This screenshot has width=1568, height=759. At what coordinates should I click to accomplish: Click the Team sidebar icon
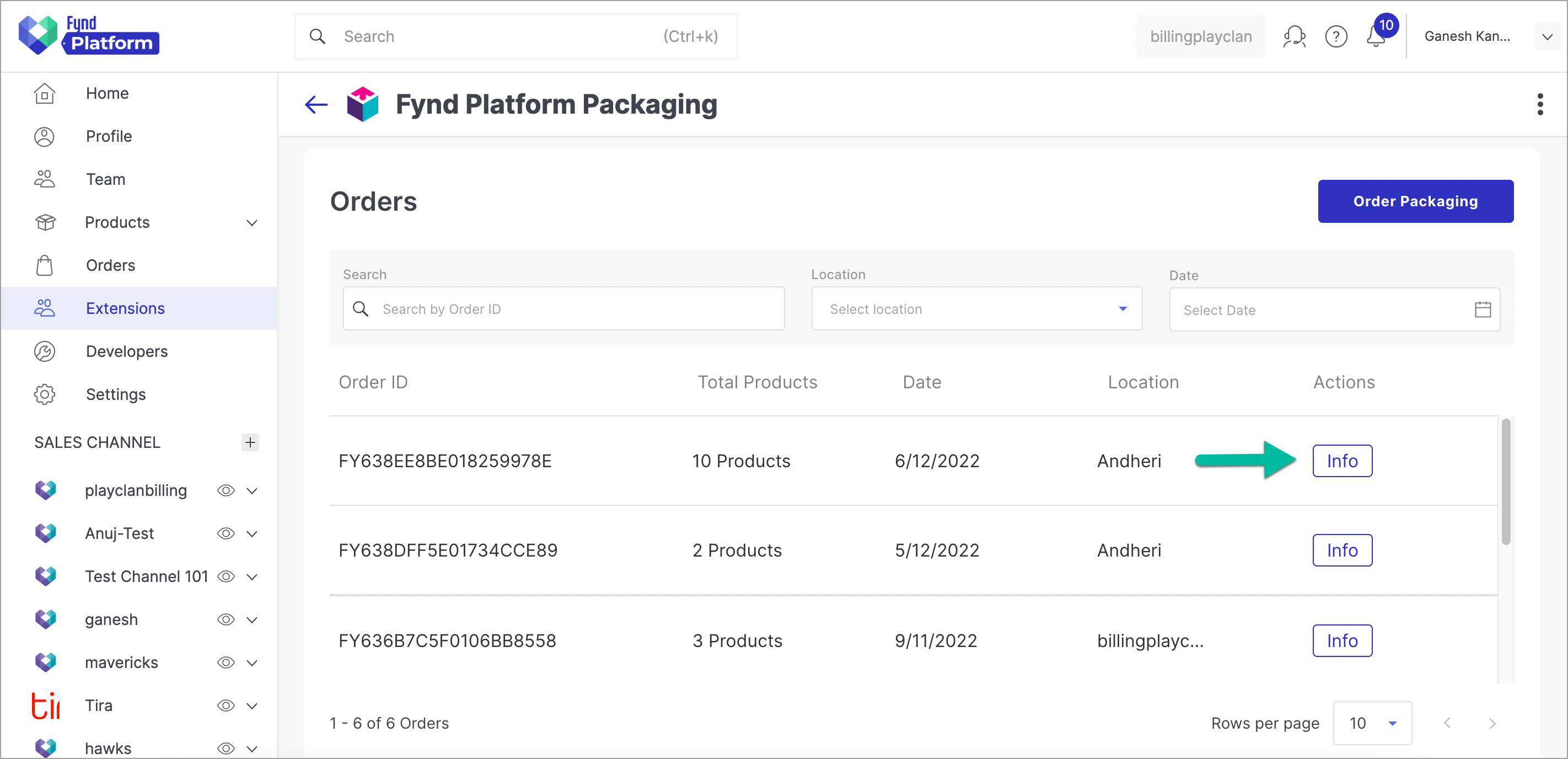tap(45, 179)
